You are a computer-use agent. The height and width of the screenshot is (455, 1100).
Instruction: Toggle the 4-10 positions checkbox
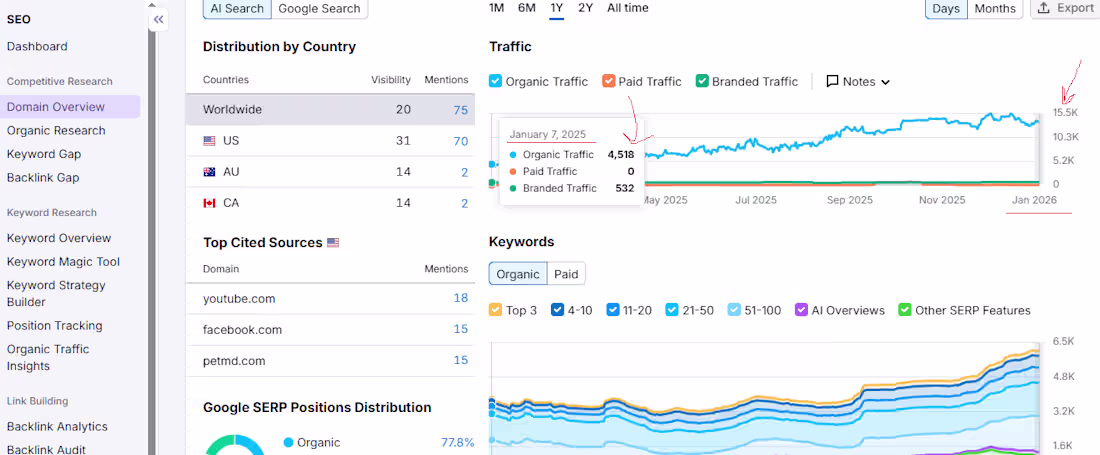[x=558, y=310]
